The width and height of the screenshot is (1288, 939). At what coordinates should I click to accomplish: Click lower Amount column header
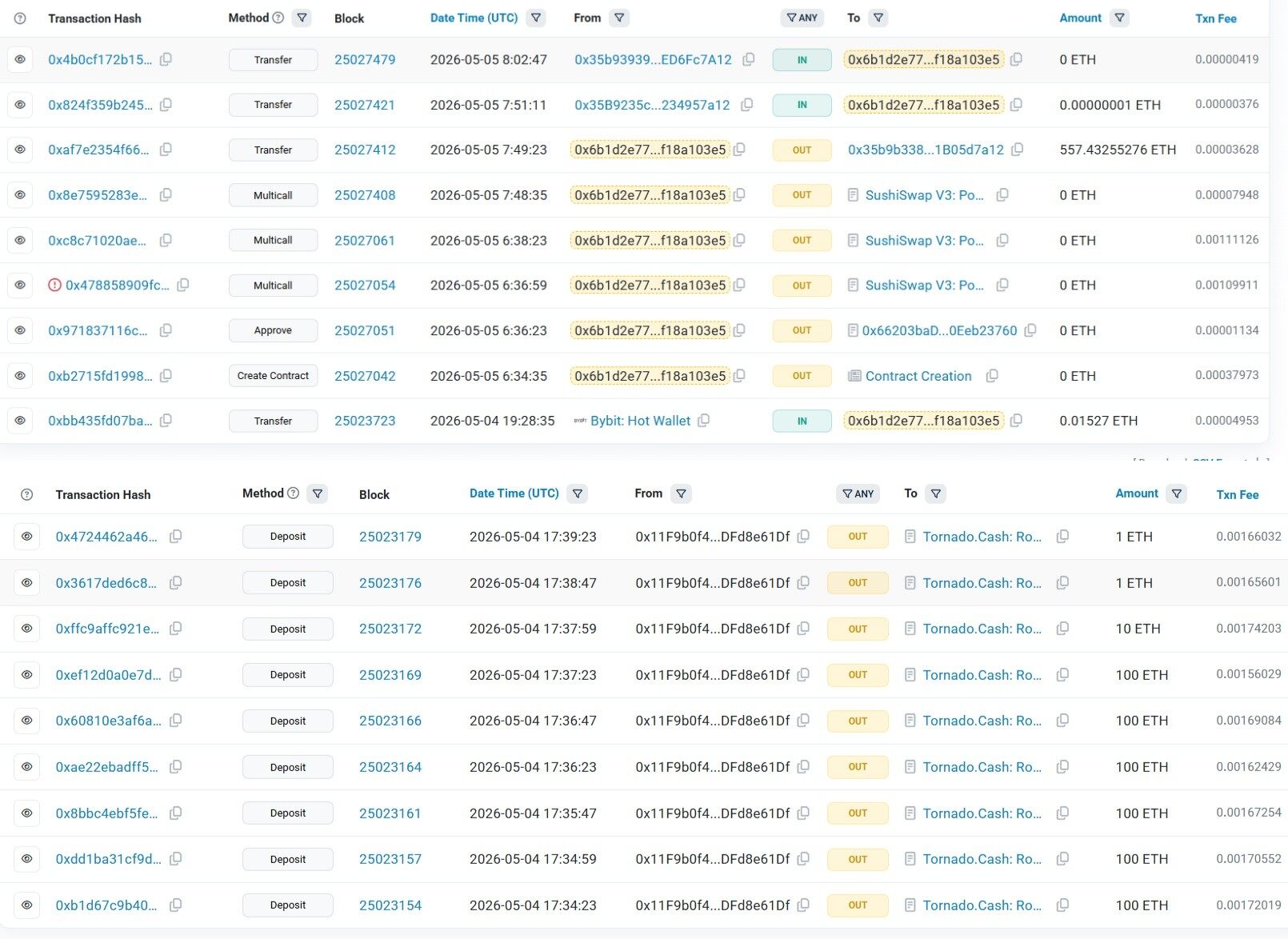coord(1137,493)
